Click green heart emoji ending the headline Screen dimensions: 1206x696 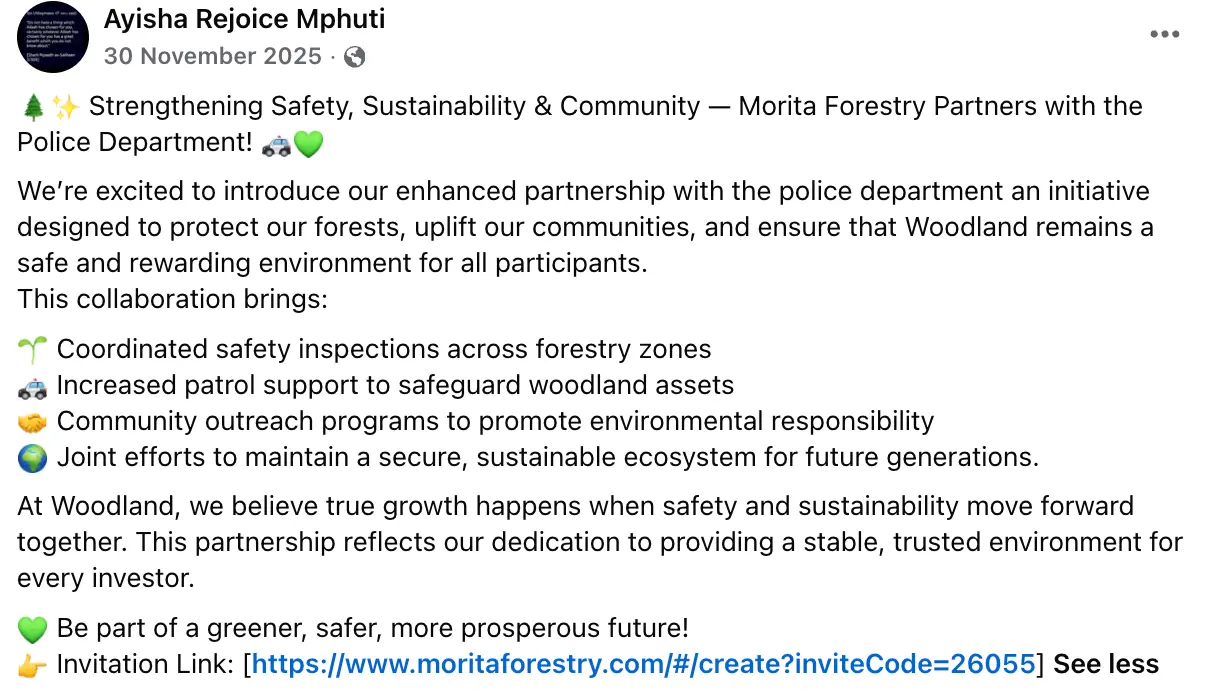[308, 144]
